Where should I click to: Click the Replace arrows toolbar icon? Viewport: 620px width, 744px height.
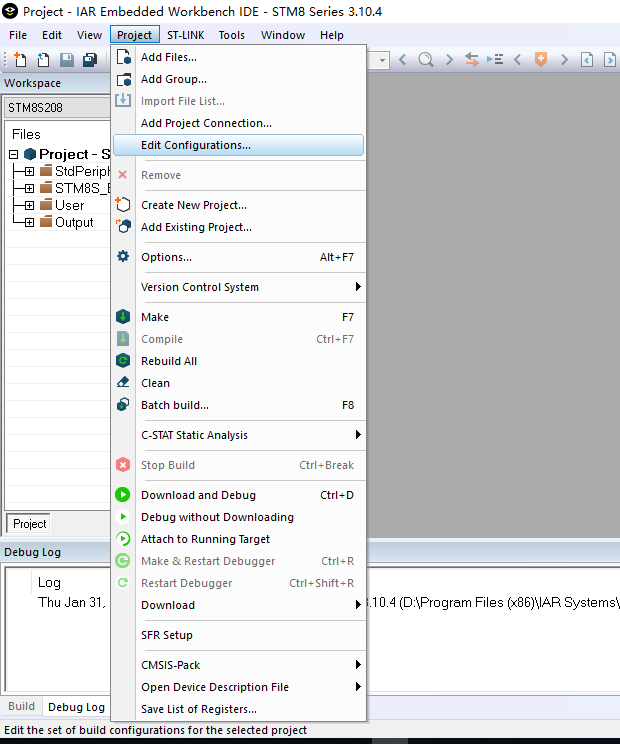coord(472,60)
